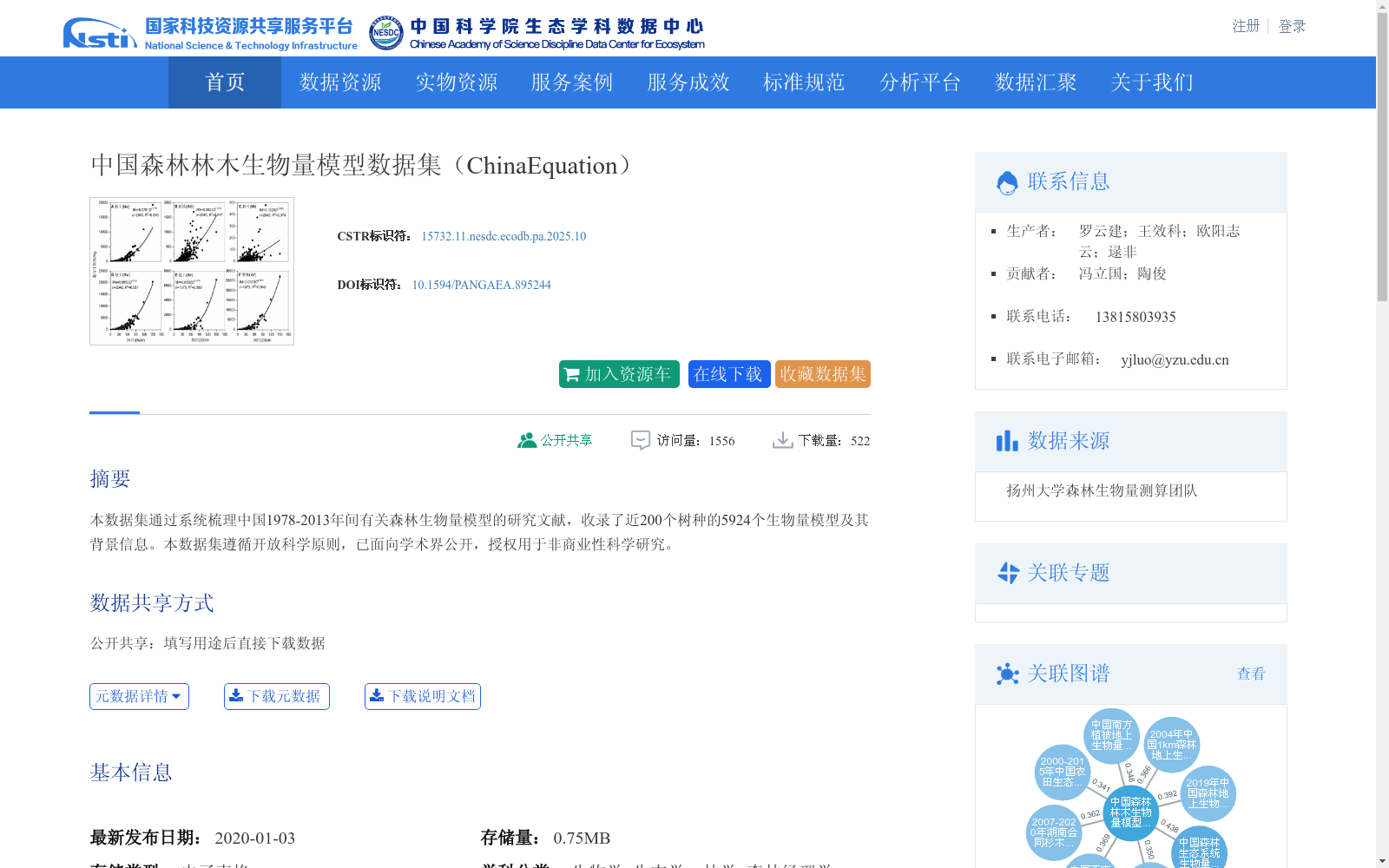Click the 在线下载 button
This screenshot has width=1389, height=868.
728,374
